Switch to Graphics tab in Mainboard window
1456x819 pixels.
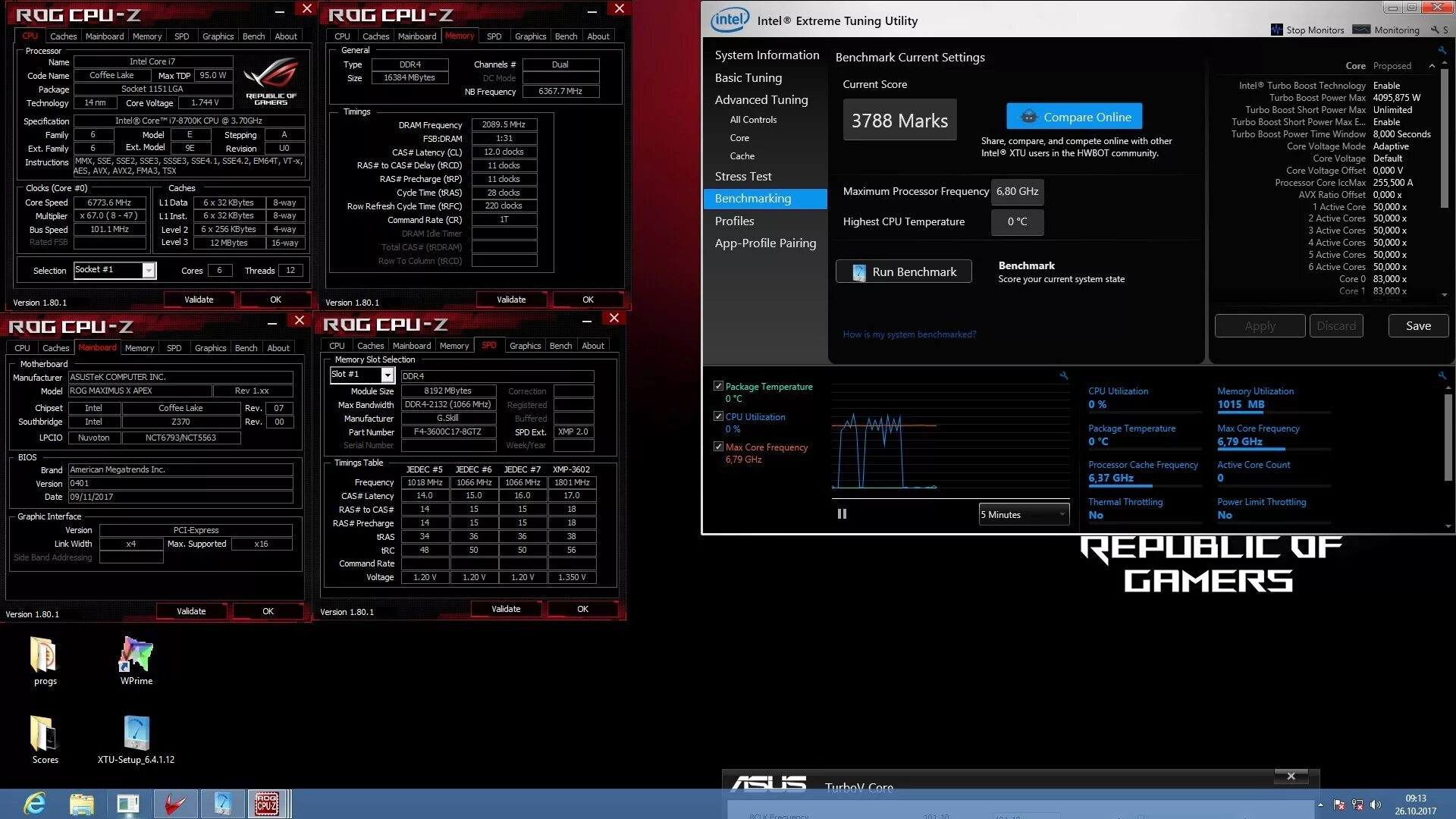[210, 347]
